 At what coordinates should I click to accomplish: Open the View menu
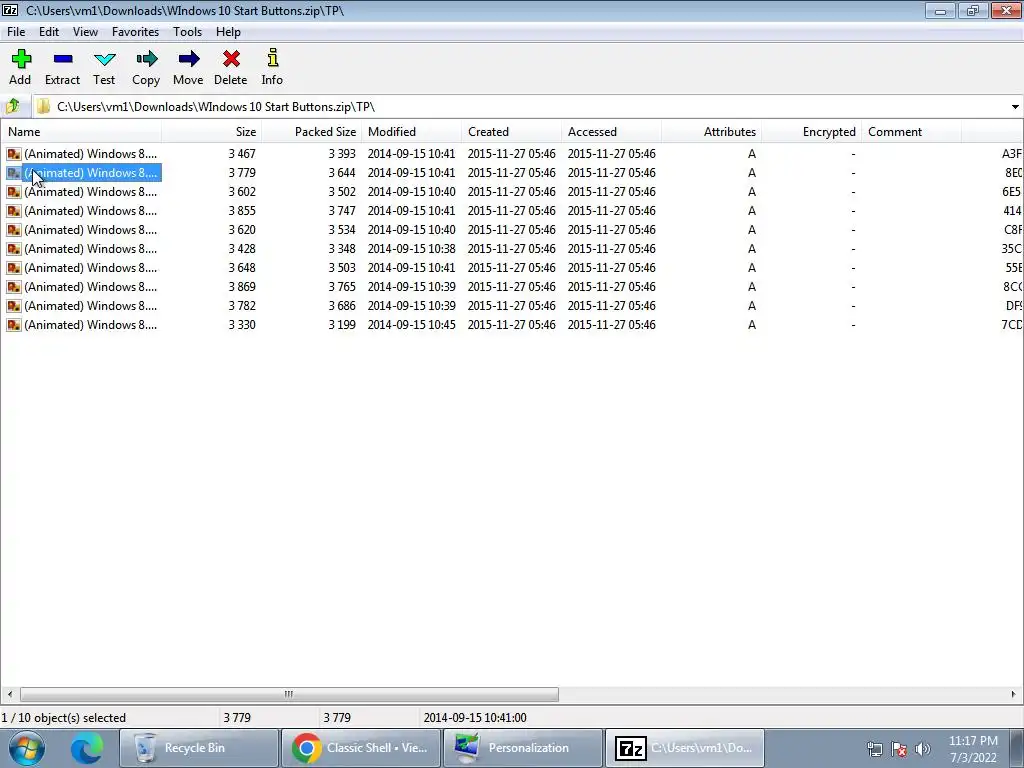pos(86,31)
